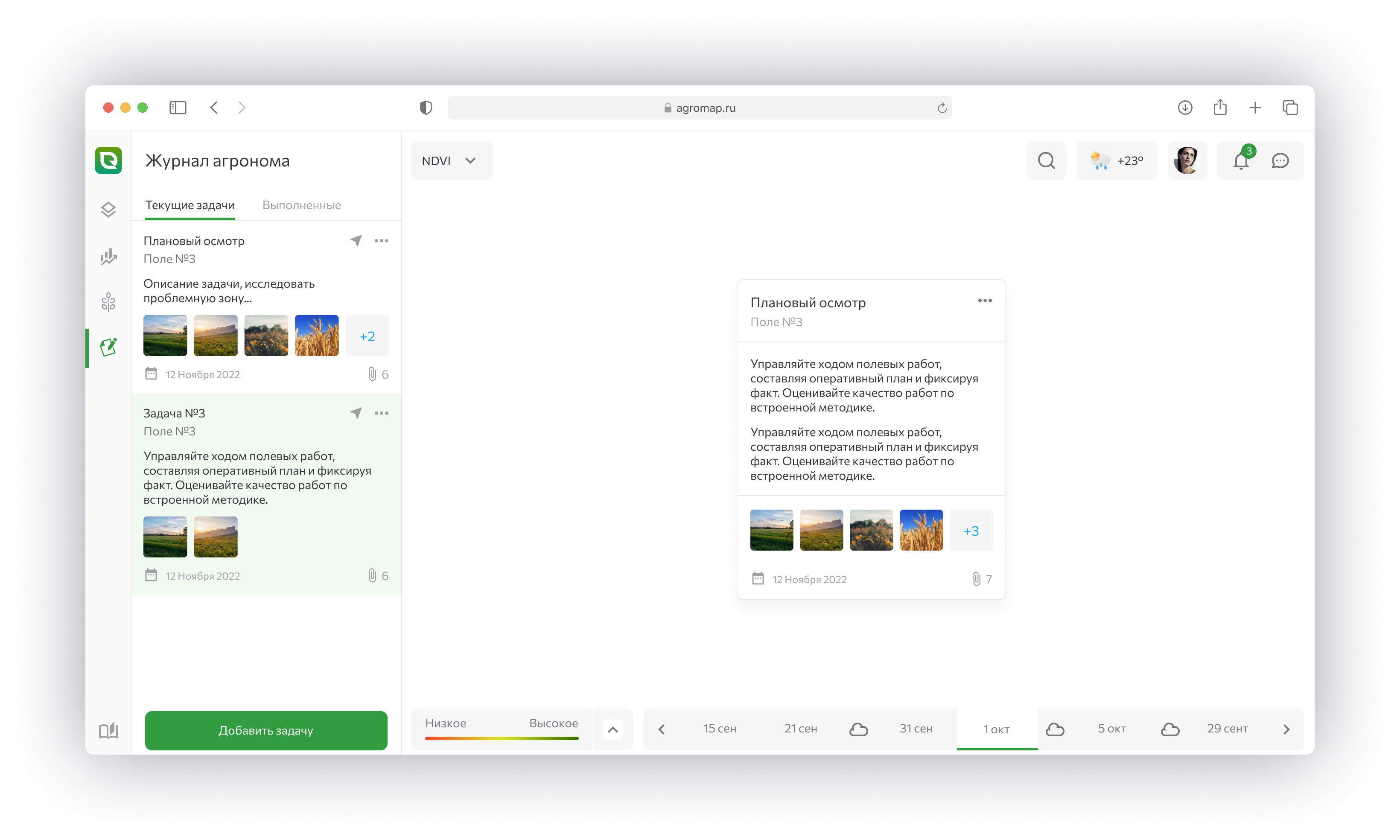1400x840 pixels.
Task: Select the 31 сен date
Action: click(916, 729)
